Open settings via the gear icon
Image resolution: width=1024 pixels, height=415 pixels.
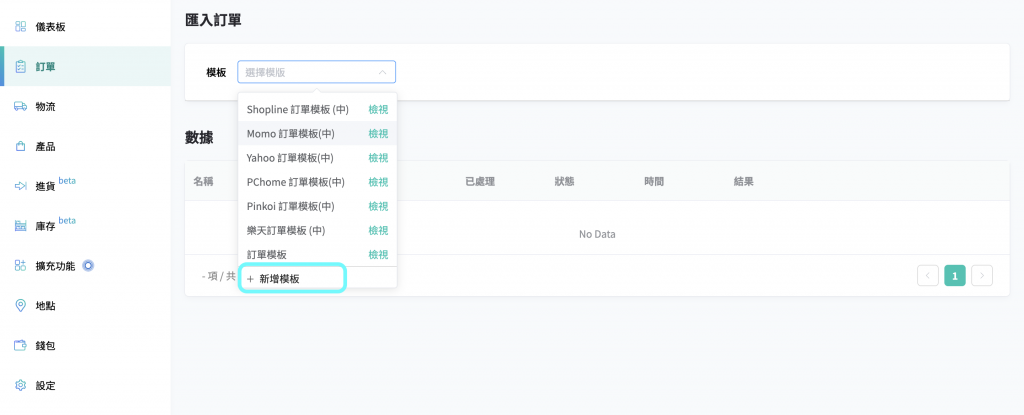pos(20,386)
